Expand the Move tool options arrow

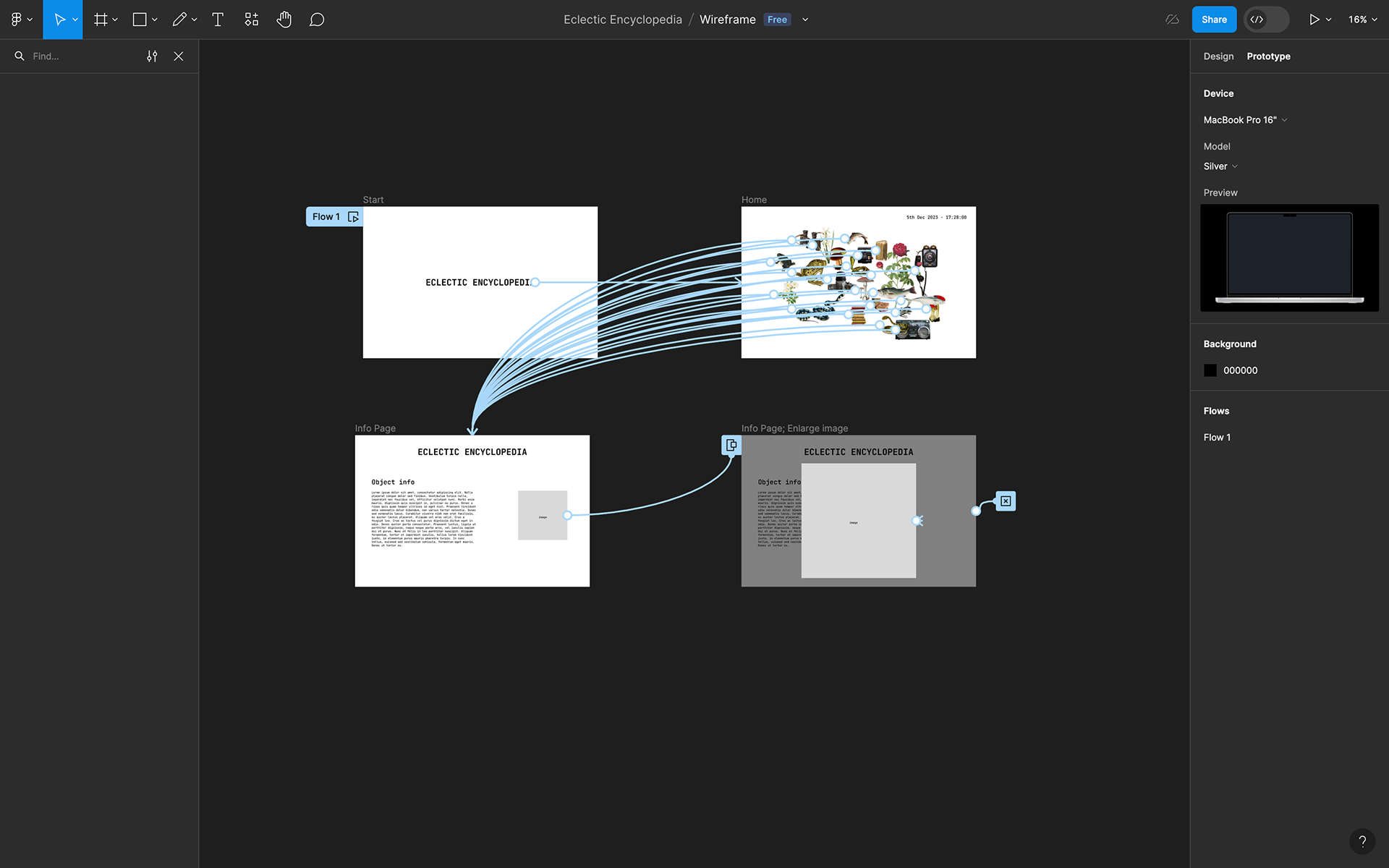coord(75,20)
